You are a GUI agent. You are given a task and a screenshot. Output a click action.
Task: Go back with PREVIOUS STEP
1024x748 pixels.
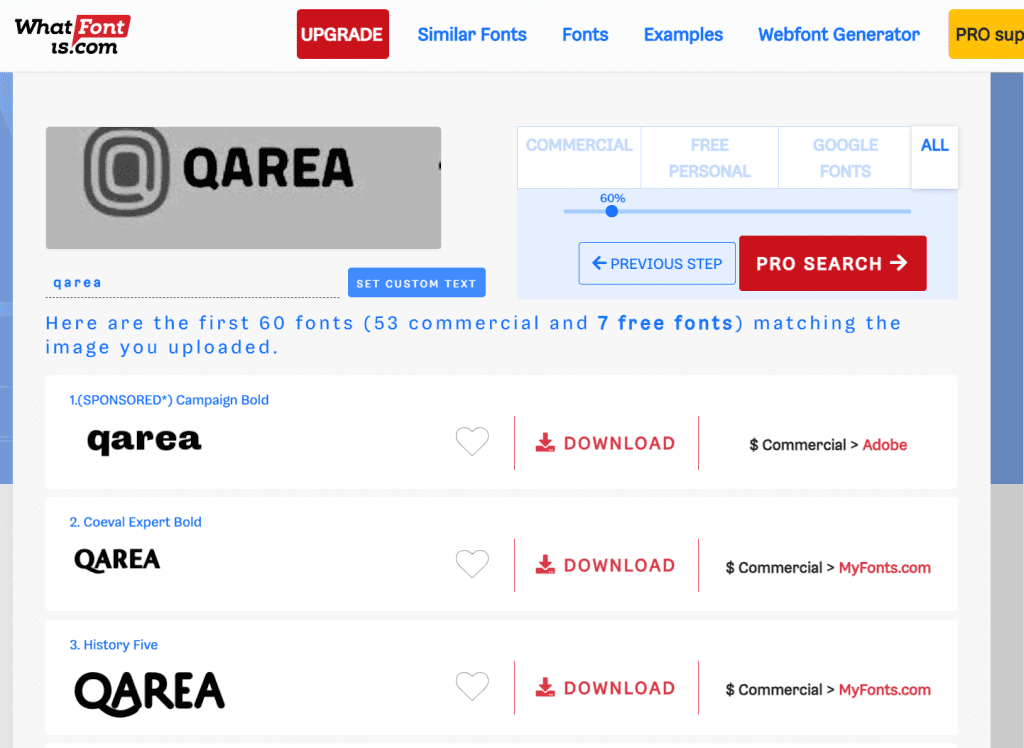tap(657, 263)
